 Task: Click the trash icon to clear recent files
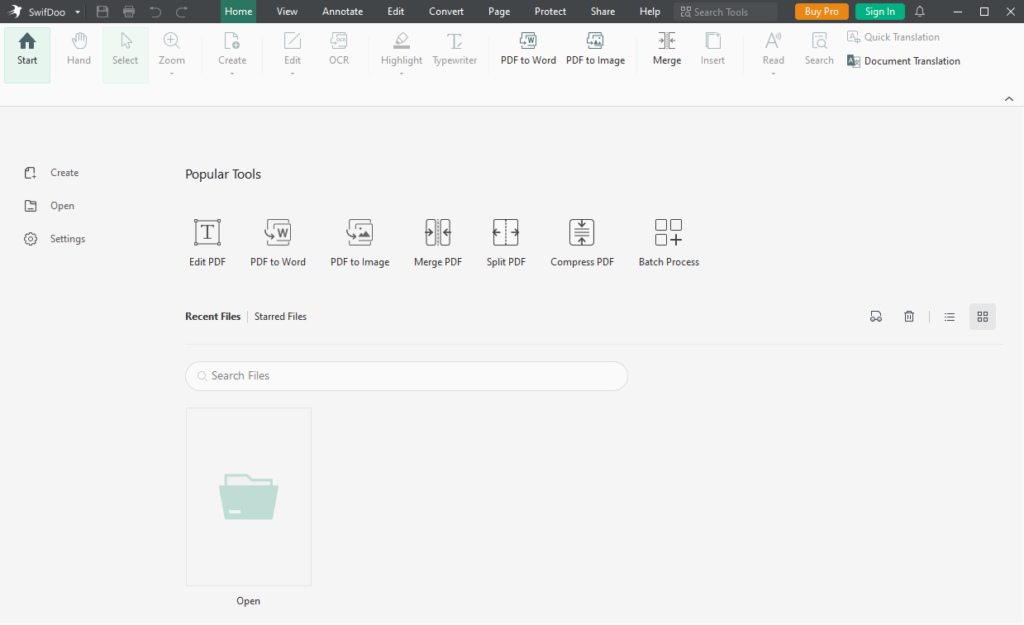tap(909, 317)
